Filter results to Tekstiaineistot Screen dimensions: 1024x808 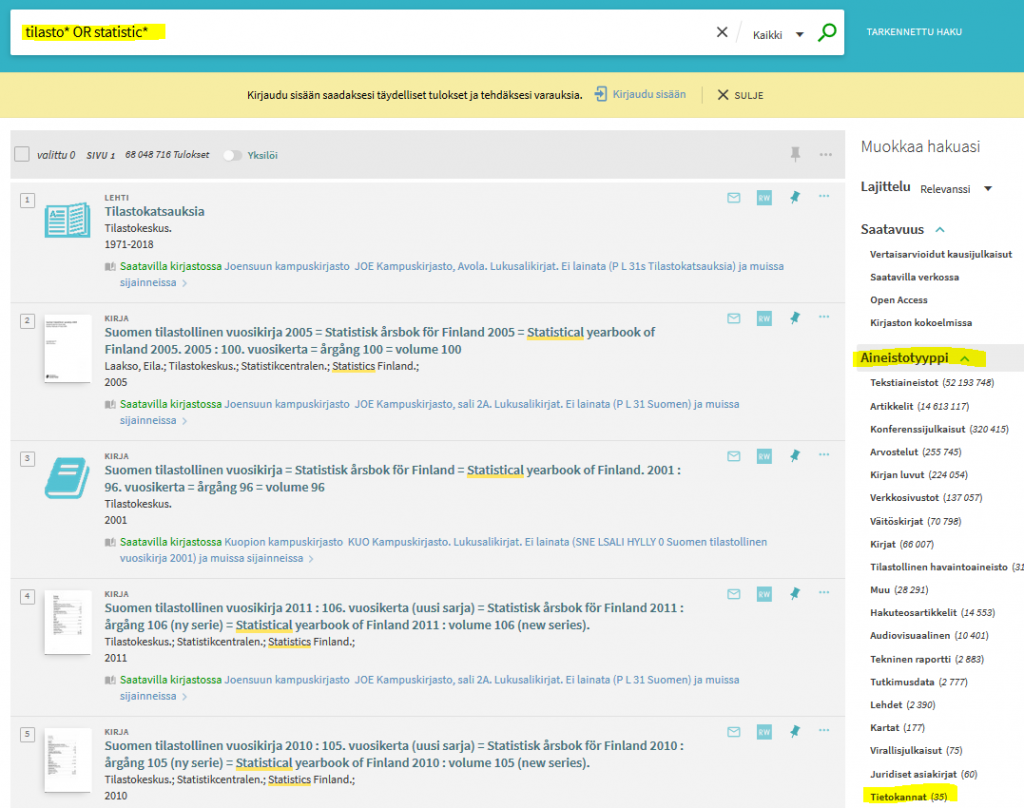pos(932,383)
